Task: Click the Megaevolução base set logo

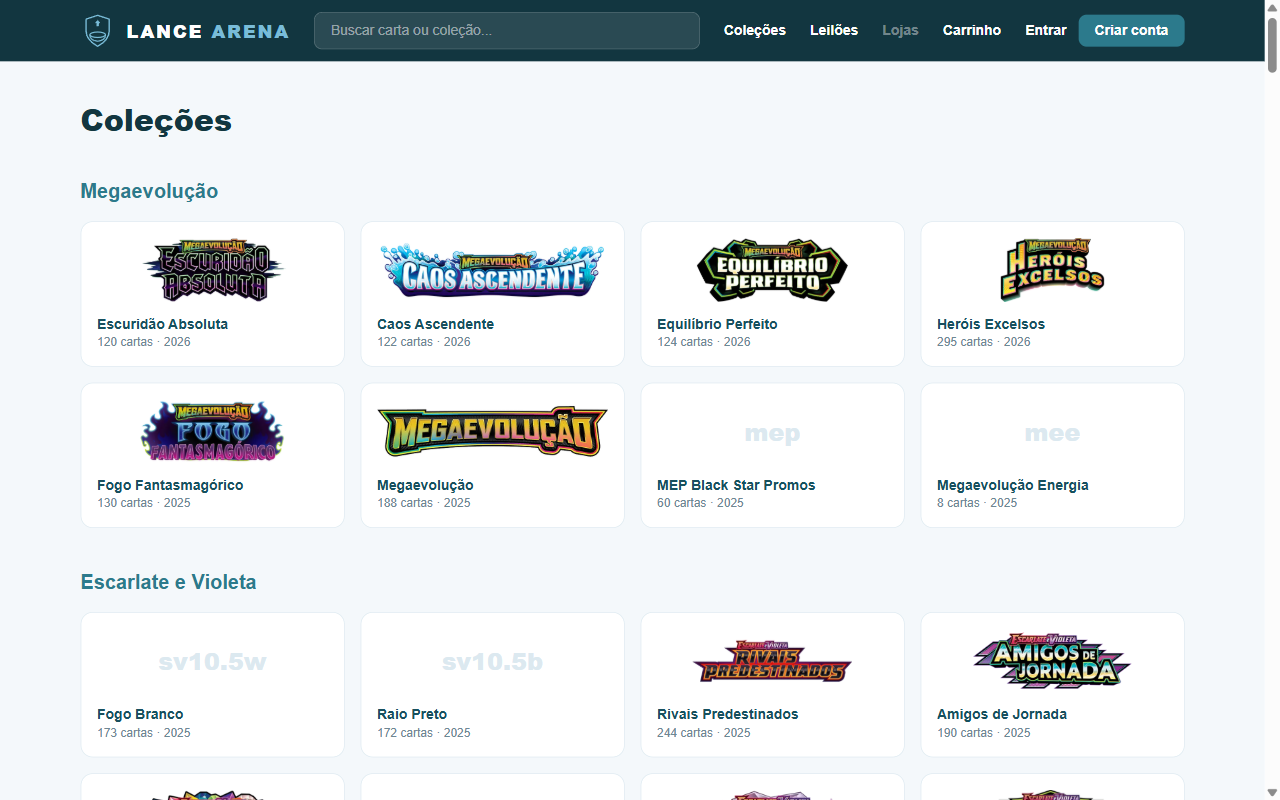Action: 493,431
